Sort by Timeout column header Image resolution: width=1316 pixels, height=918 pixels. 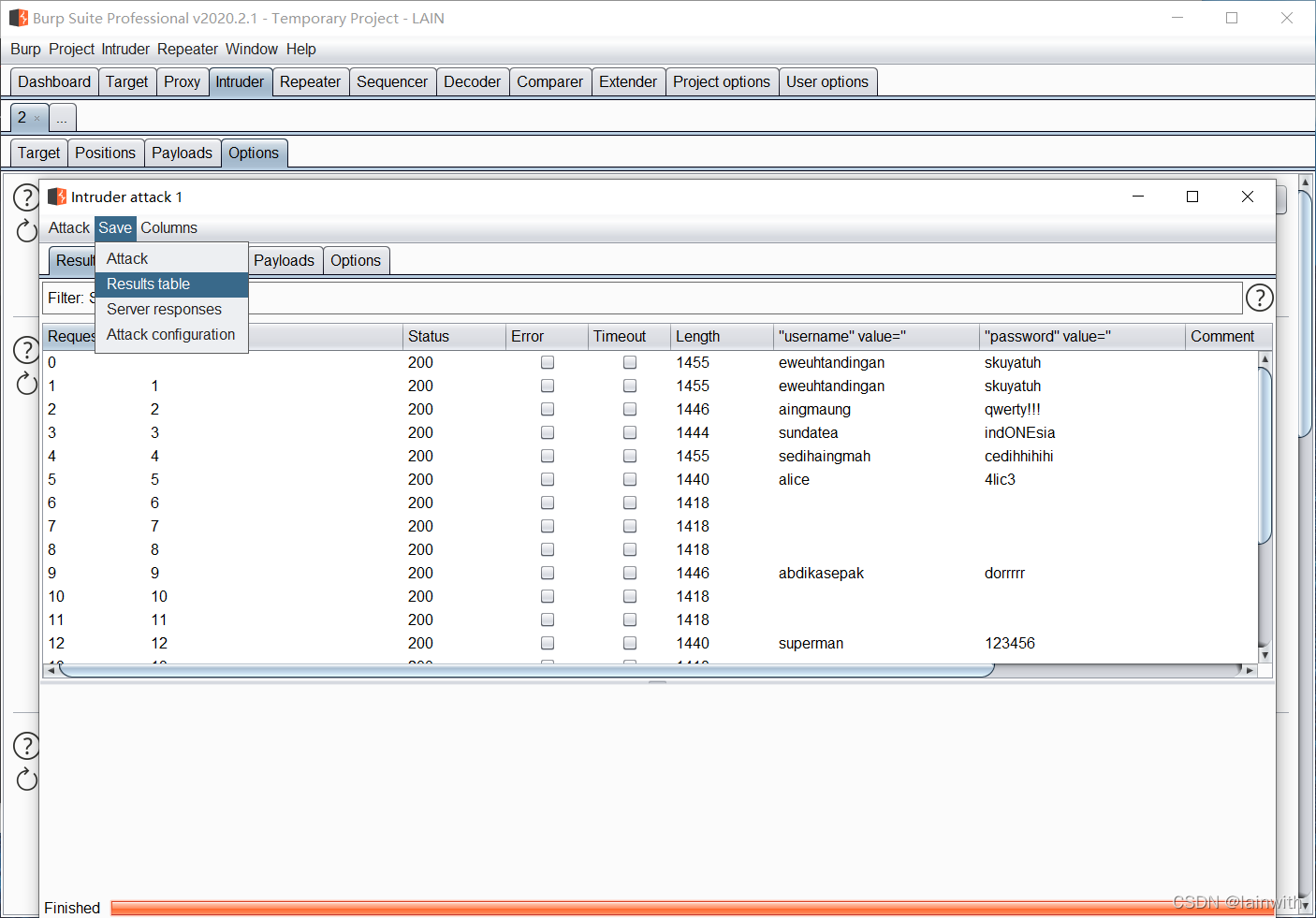tap(630, 337)
